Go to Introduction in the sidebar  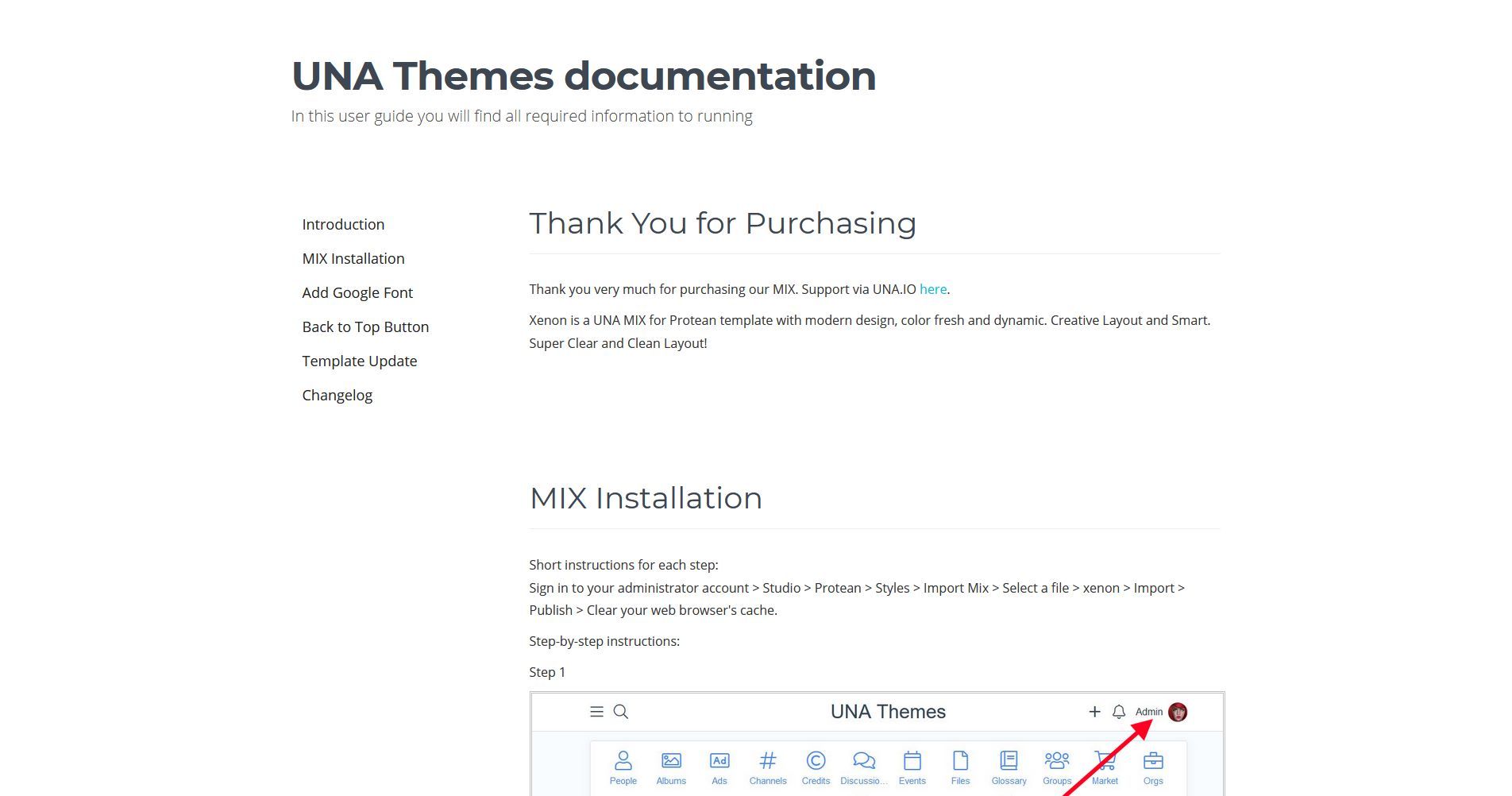[x=343, y=225]
